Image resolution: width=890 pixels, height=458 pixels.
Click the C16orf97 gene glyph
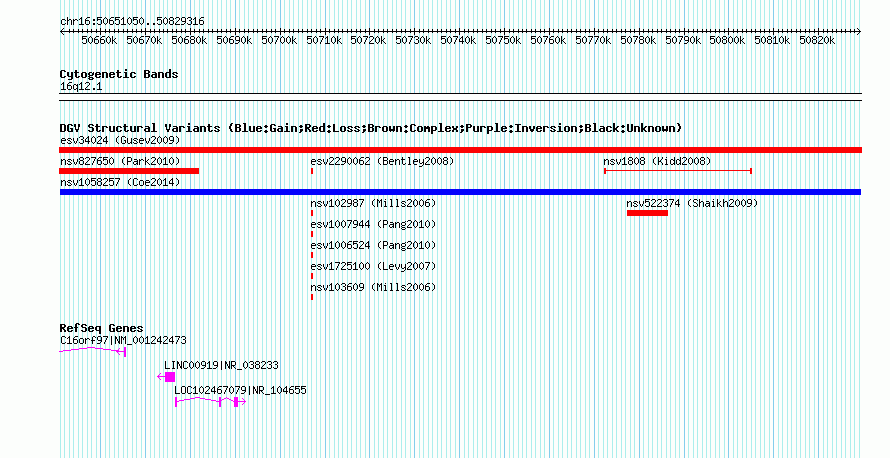[93, 351]
